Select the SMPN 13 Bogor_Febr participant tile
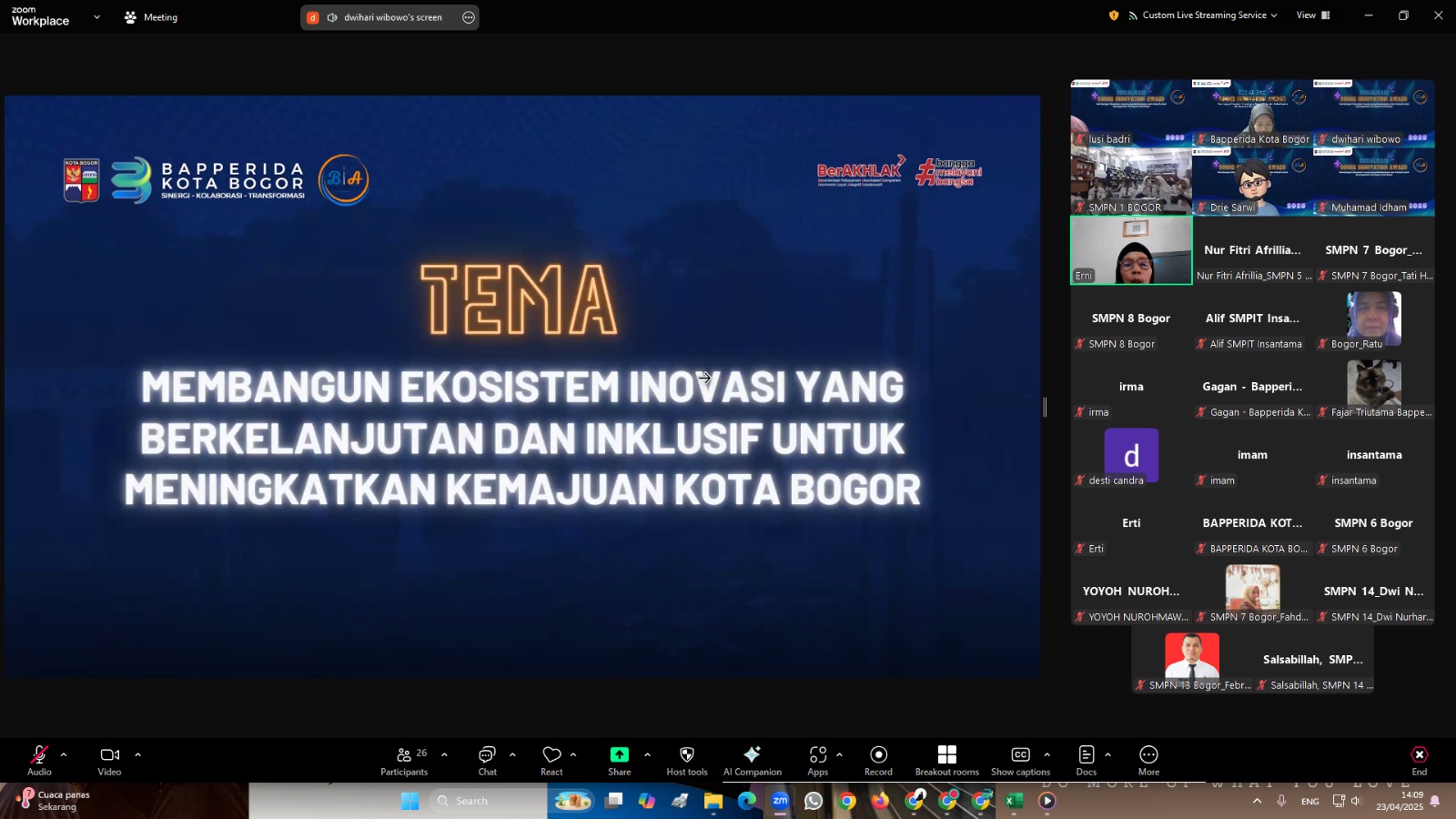The height and width of the screenshot is (819, 1456). [x=1192, y=660]
